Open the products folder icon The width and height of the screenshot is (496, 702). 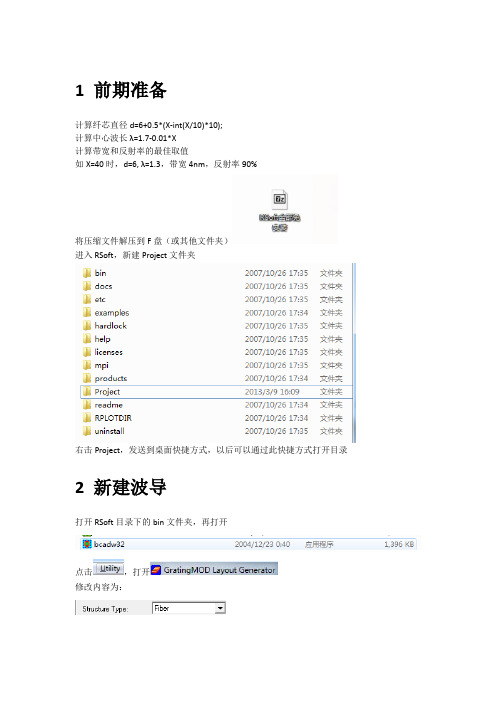pos(87,378)
